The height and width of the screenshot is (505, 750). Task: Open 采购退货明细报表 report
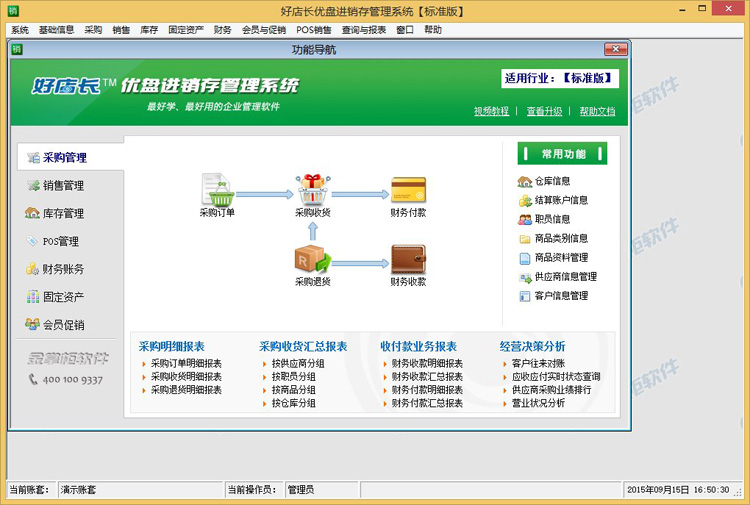point(186,390)
